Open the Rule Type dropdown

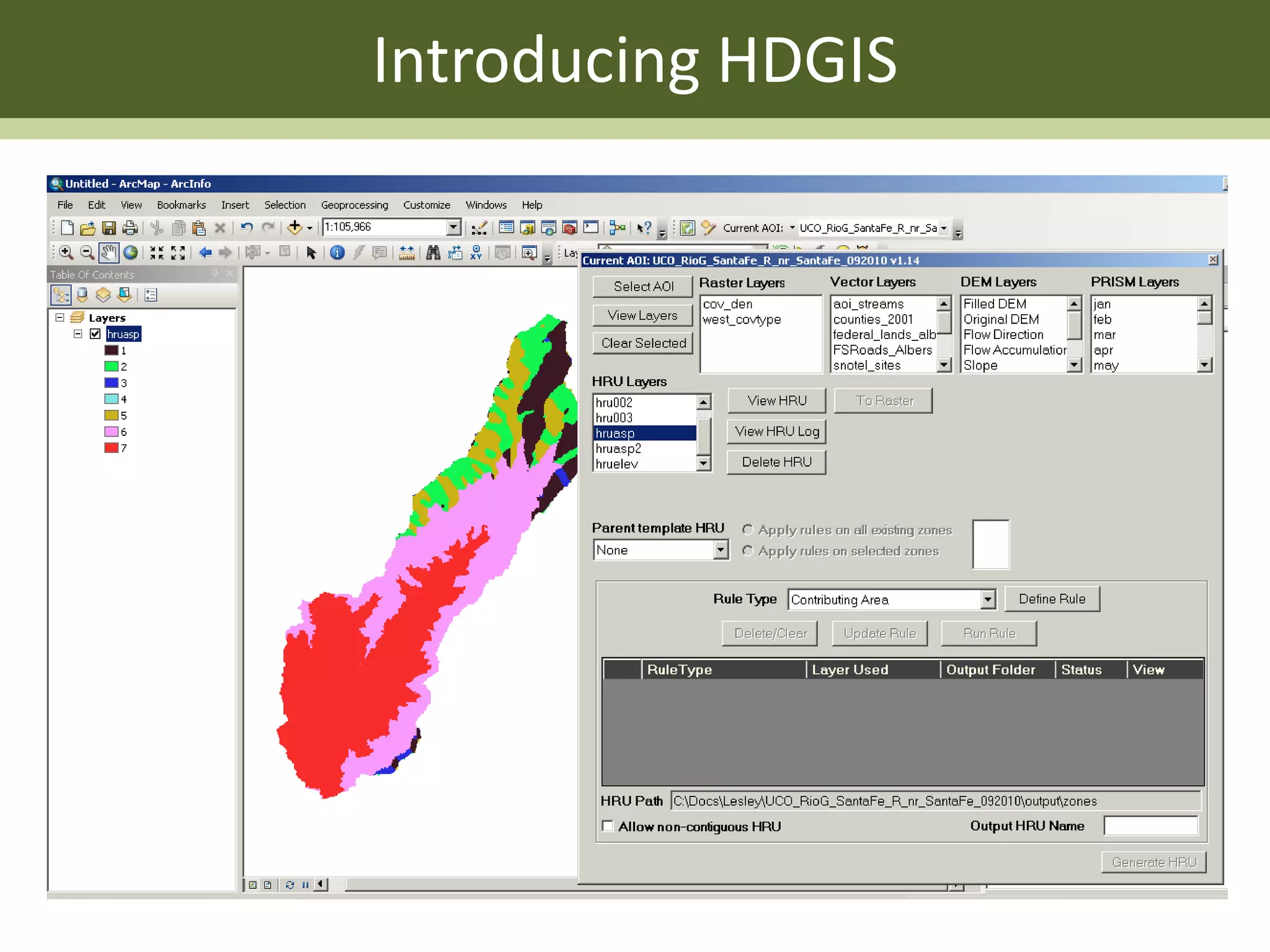(x=987, y=599)
